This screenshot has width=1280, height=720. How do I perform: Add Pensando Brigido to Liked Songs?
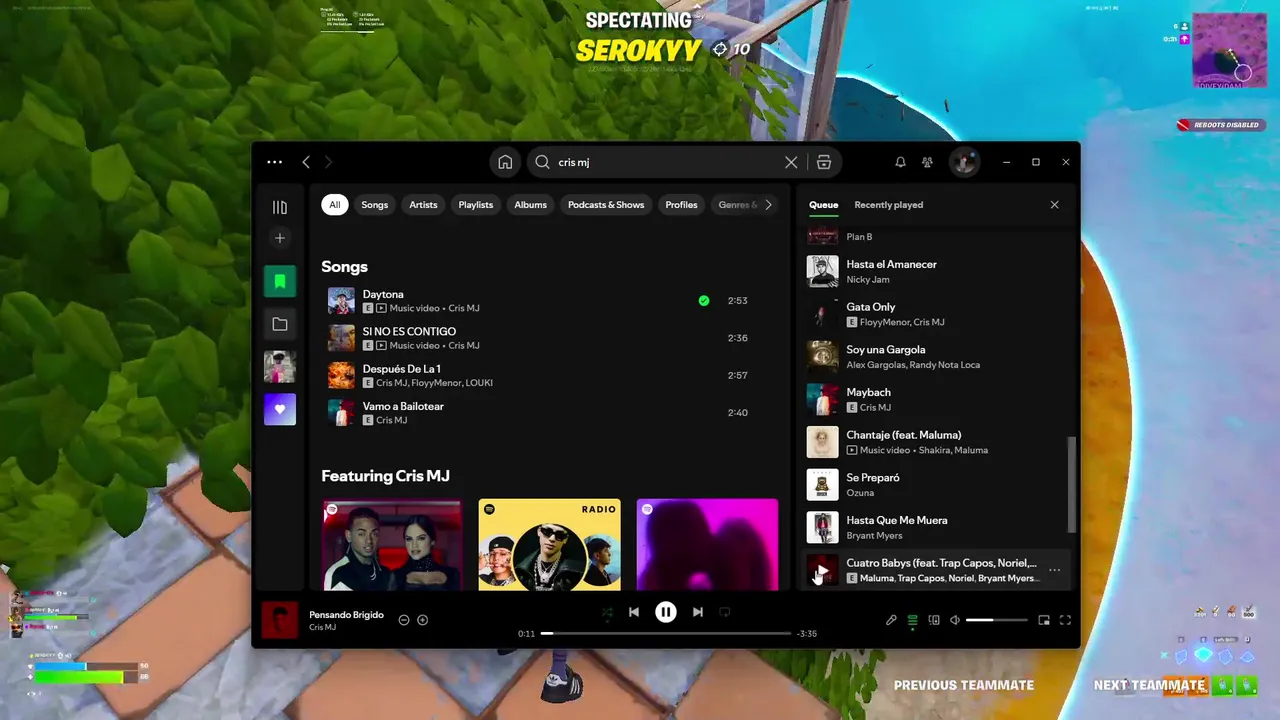point(422,620)
